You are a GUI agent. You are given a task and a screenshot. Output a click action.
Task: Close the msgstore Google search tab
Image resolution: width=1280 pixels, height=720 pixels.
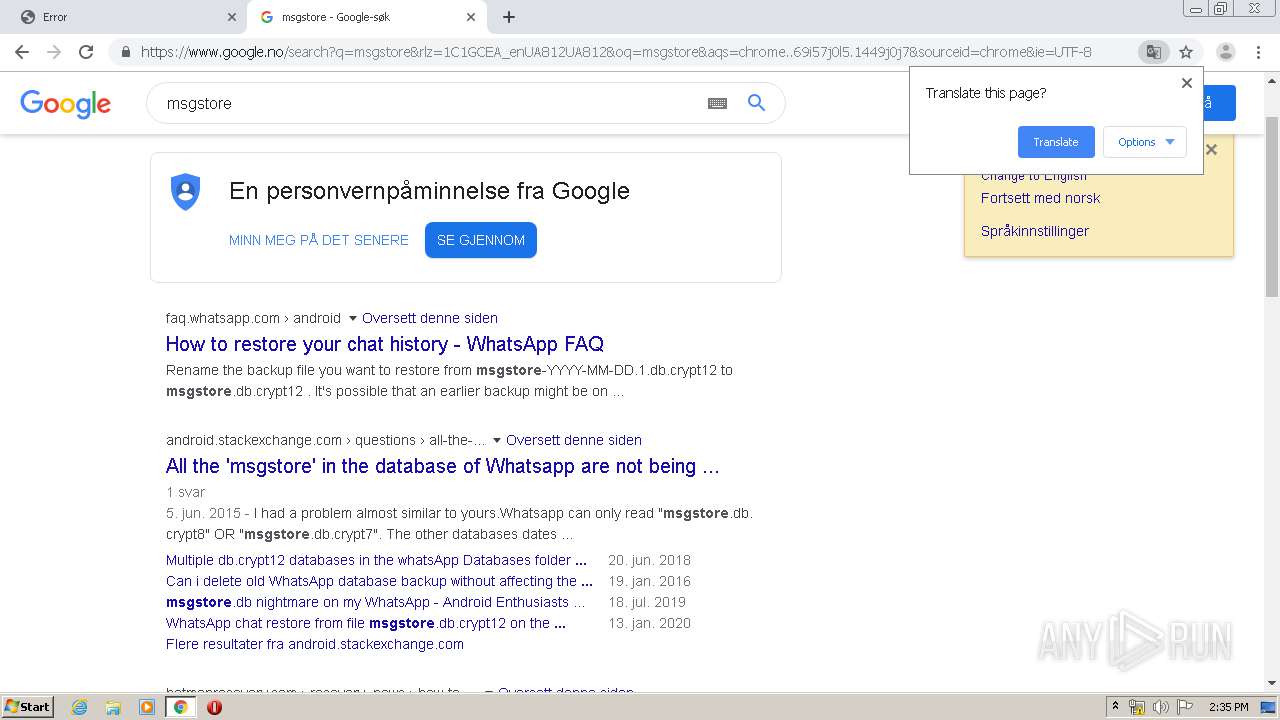click(x=471, y=17)
